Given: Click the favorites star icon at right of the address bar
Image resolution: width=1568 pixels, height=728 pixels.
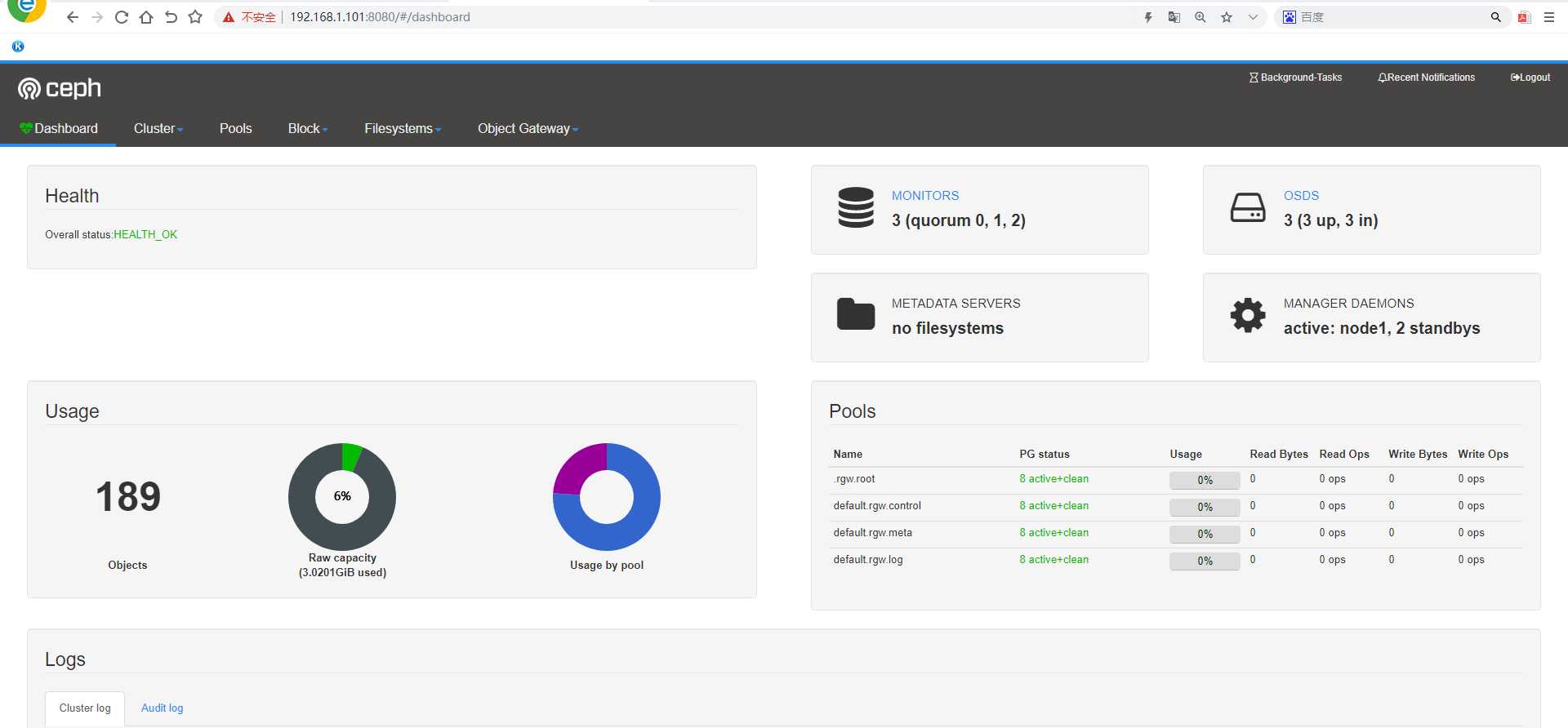Looking at the screenshot, I should click(1227, 17).
